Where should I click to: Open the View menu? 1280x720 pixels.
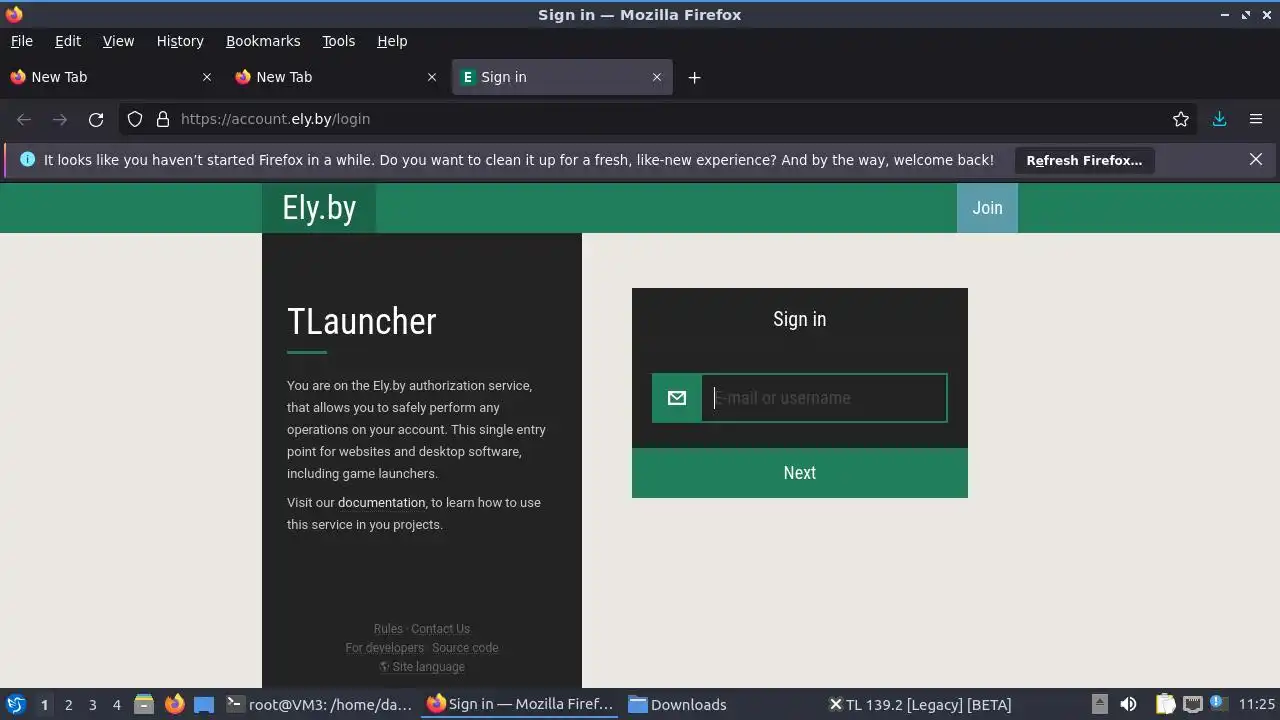tap(118, 41)
